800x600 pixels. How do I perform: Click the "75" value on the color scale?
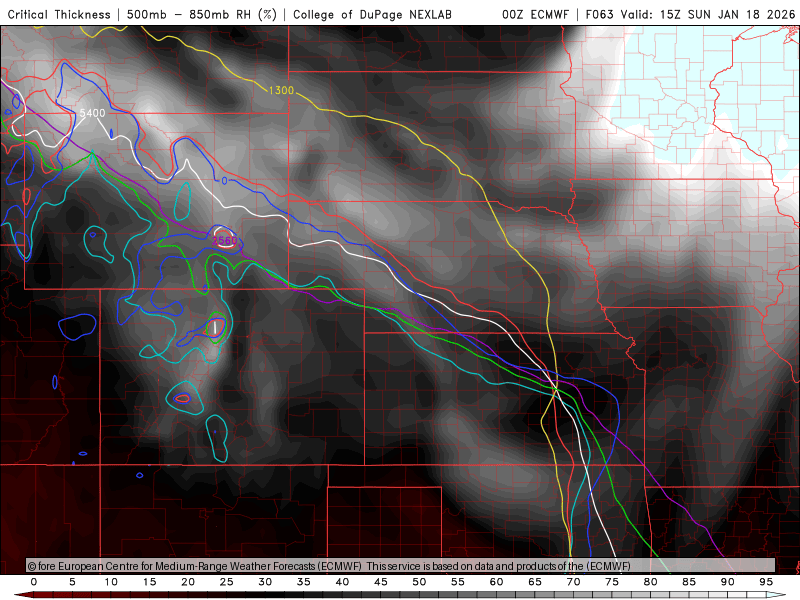[x=612, y=582]
